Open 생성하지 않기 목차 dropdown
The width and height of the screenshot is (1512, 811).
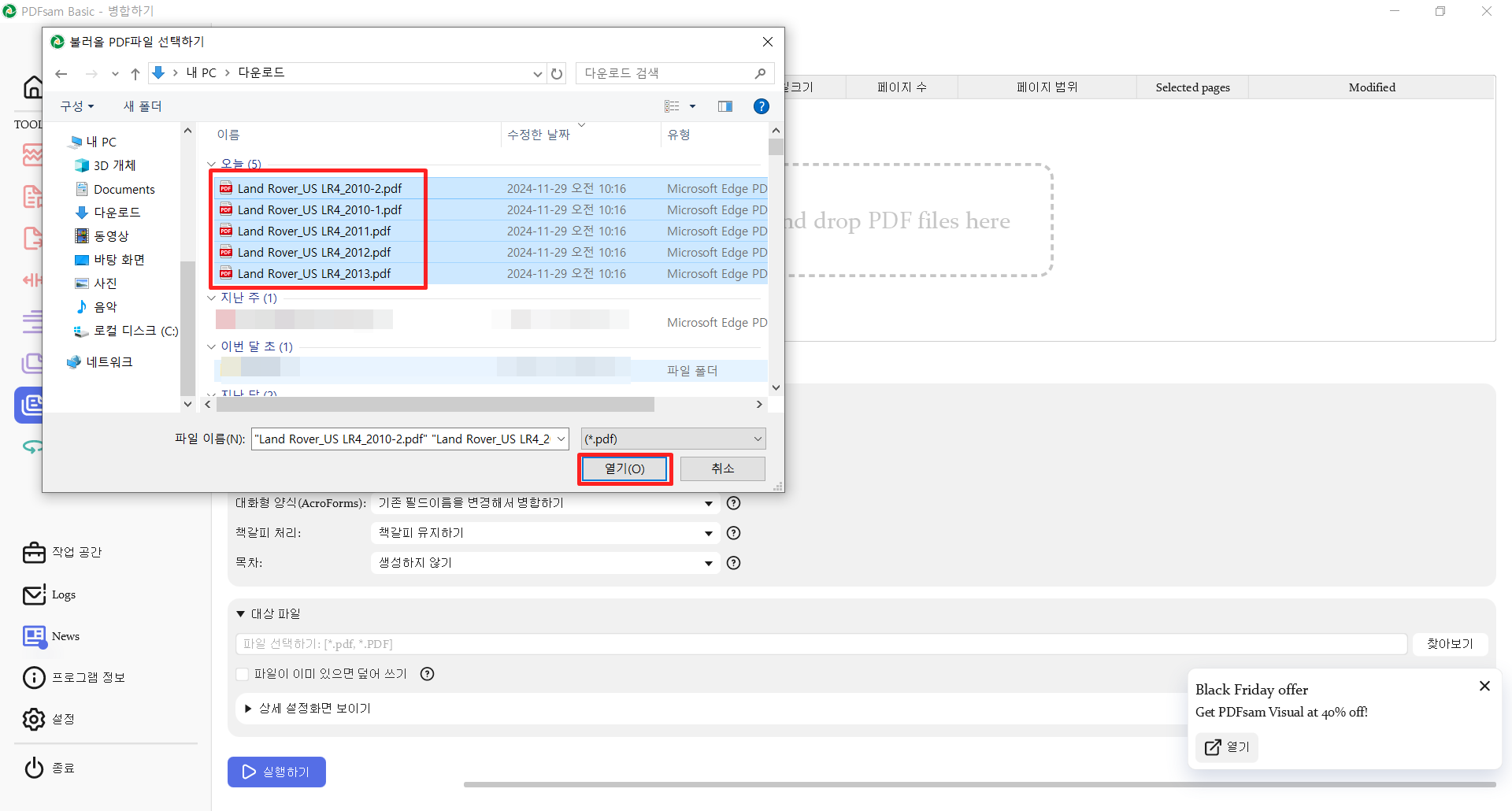[x=545, y=563]
